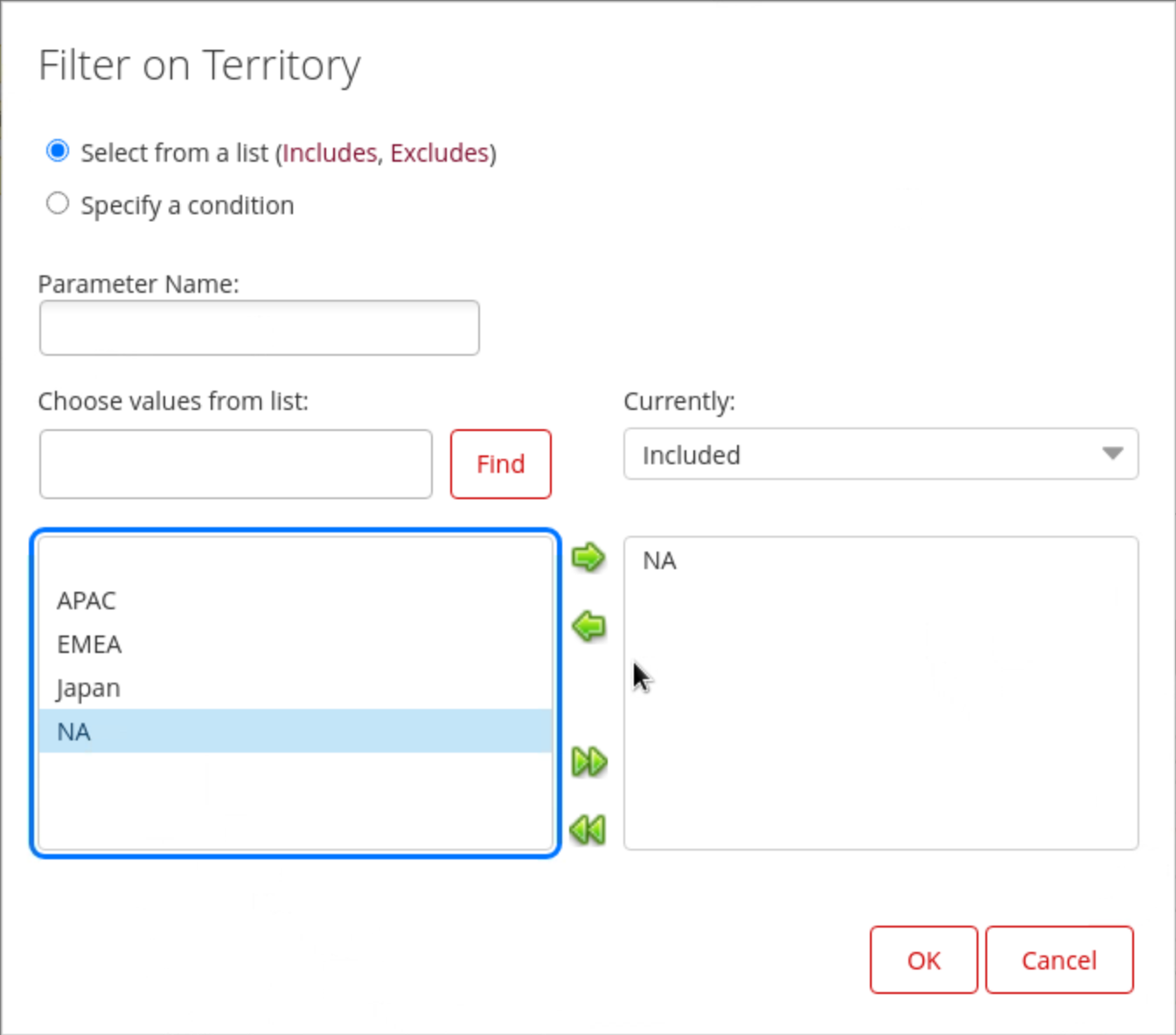The height and width of the screenshot is (1035, 1176).
Task: Click the remove-all double left arrow
Action: (x=588, y=829)
